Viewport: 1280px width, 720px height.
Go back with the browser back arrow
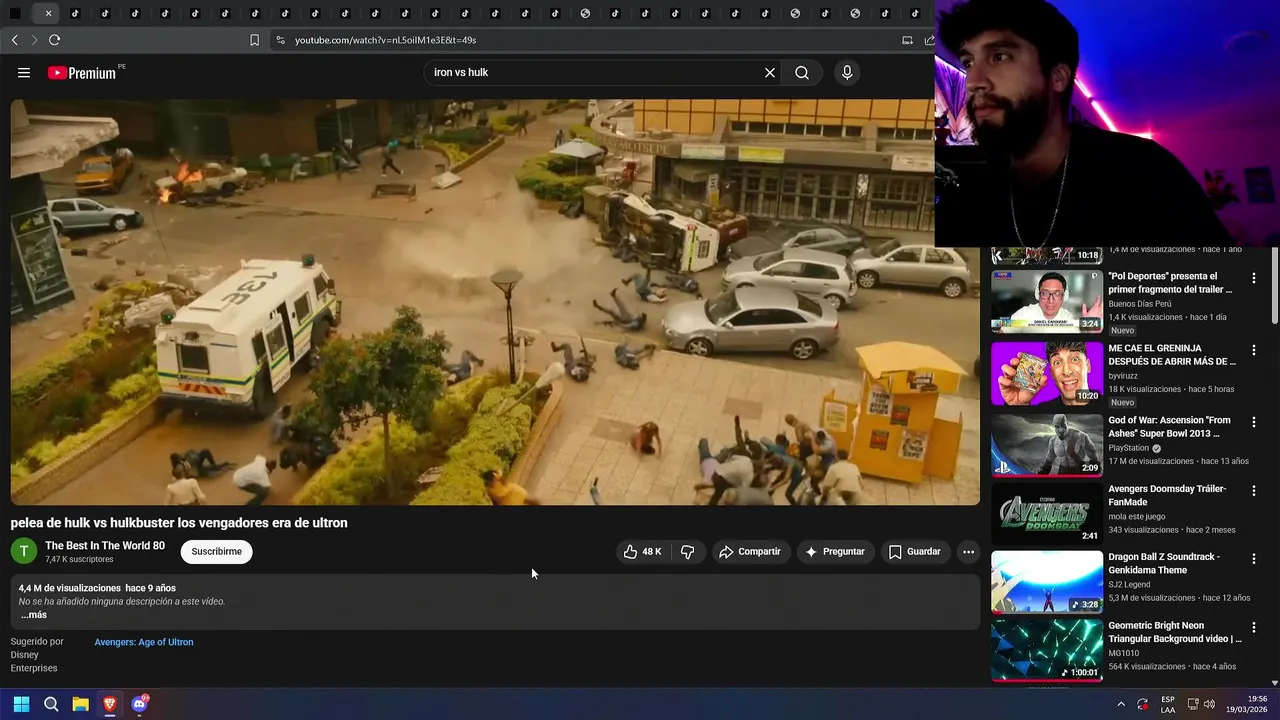coord(14,40)
